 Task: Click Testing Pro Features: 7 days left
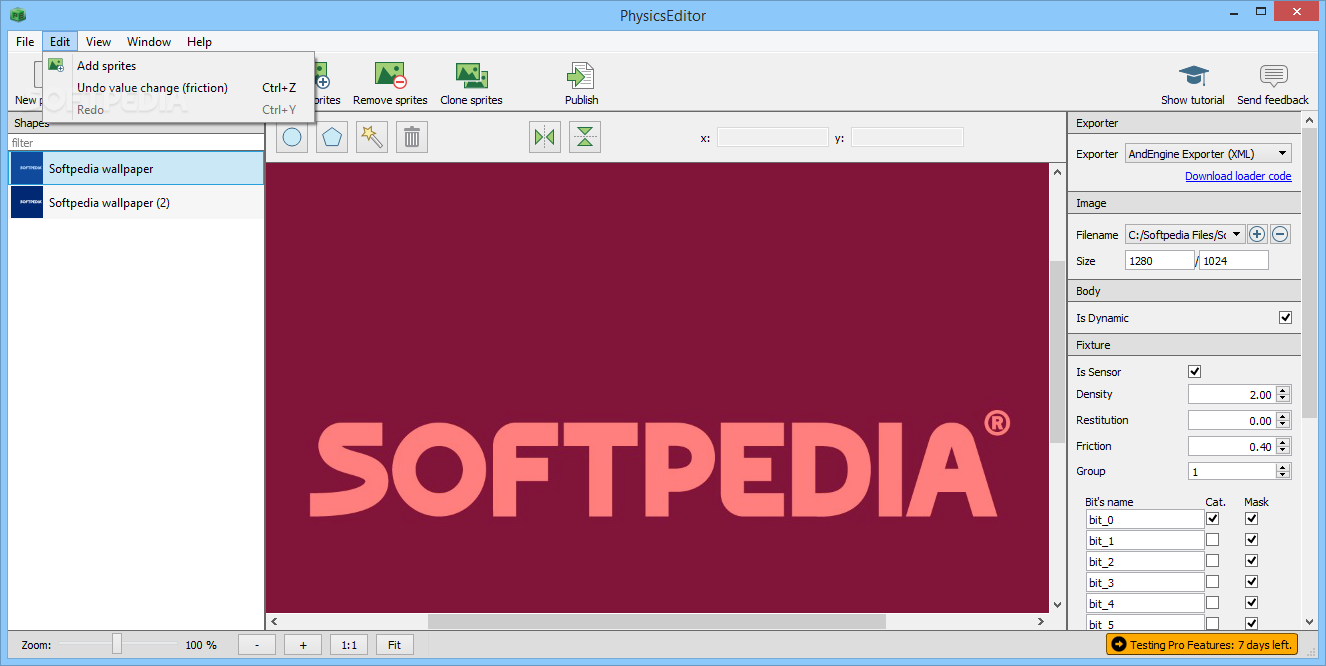(1202, 645)
